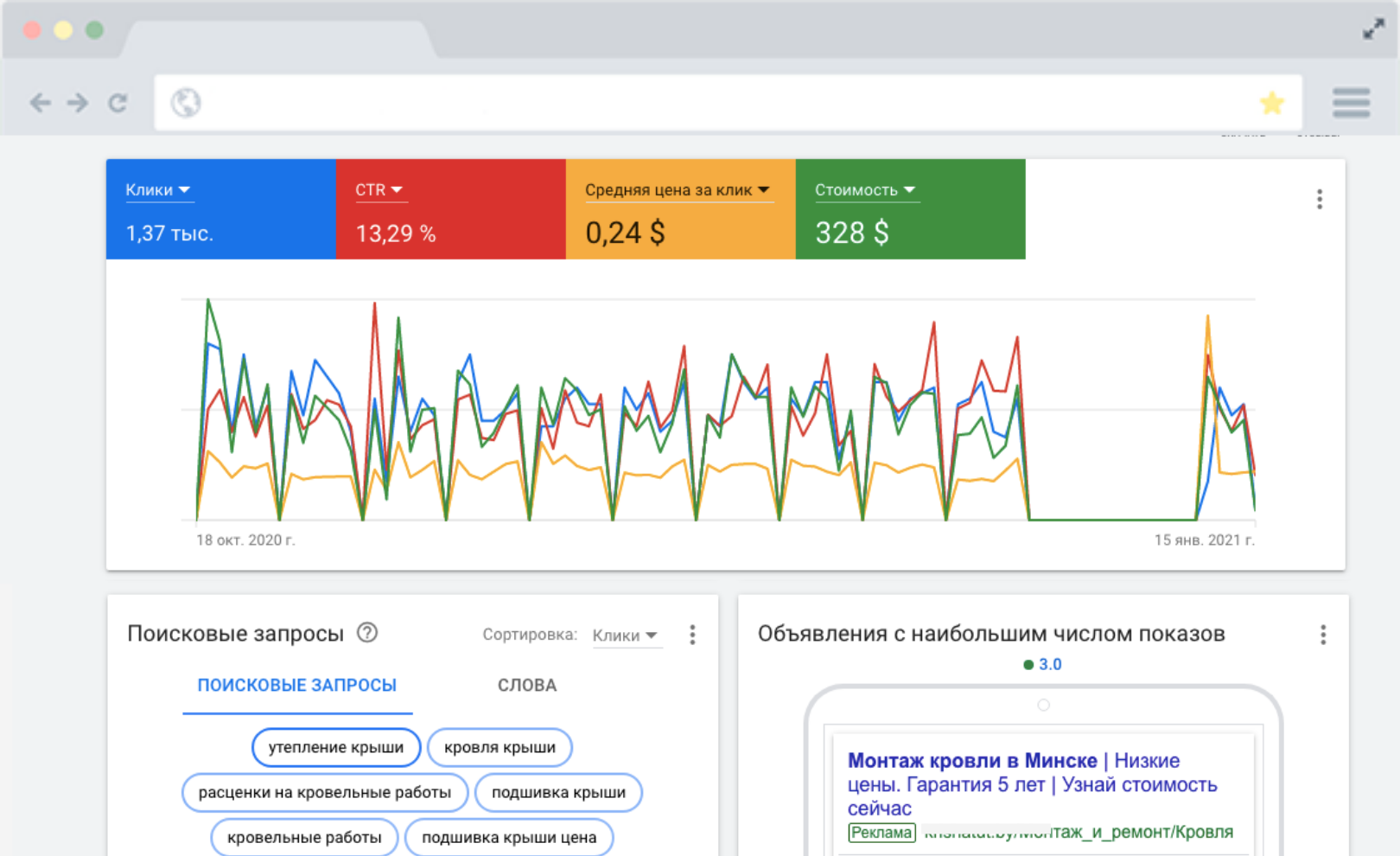Click the 13,29 % CTR value

click(396, 233)
